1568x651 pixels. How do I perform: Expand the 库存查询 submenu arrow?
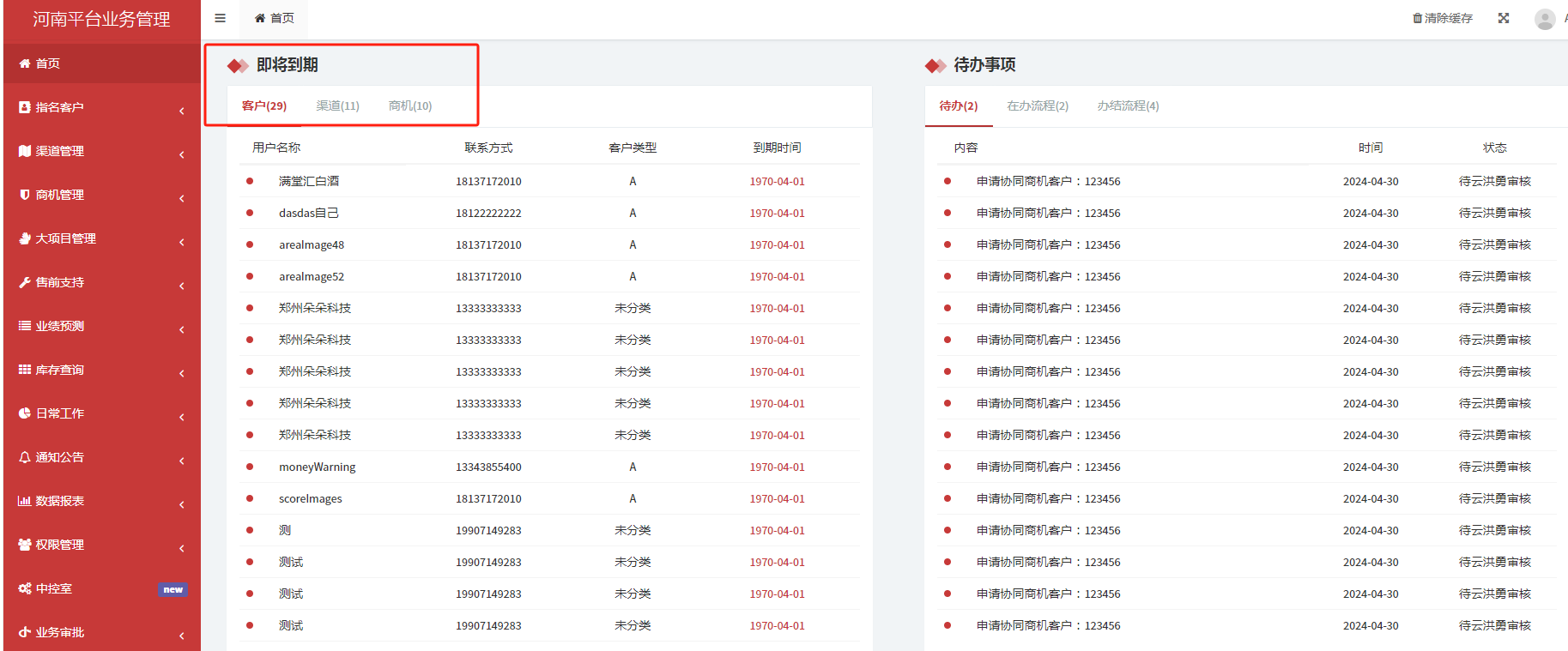[182, 373]
